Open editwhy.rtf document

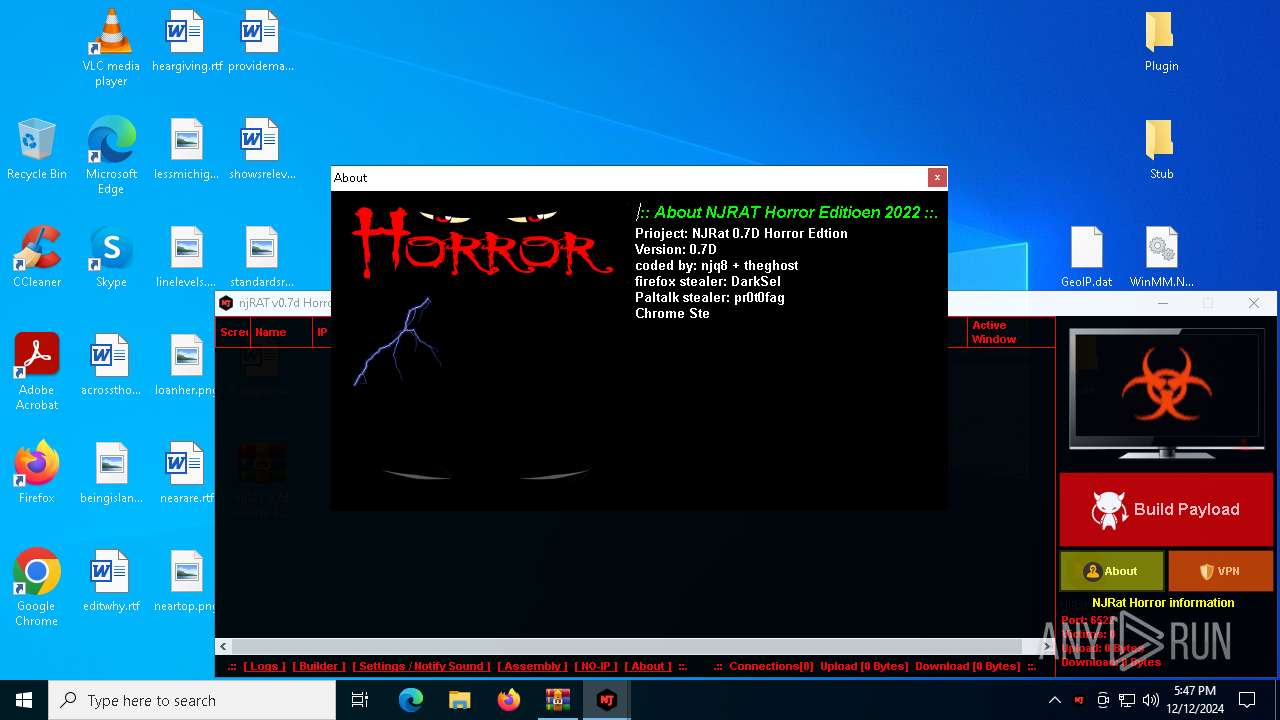pyautogui.click(x=111, y=581)
